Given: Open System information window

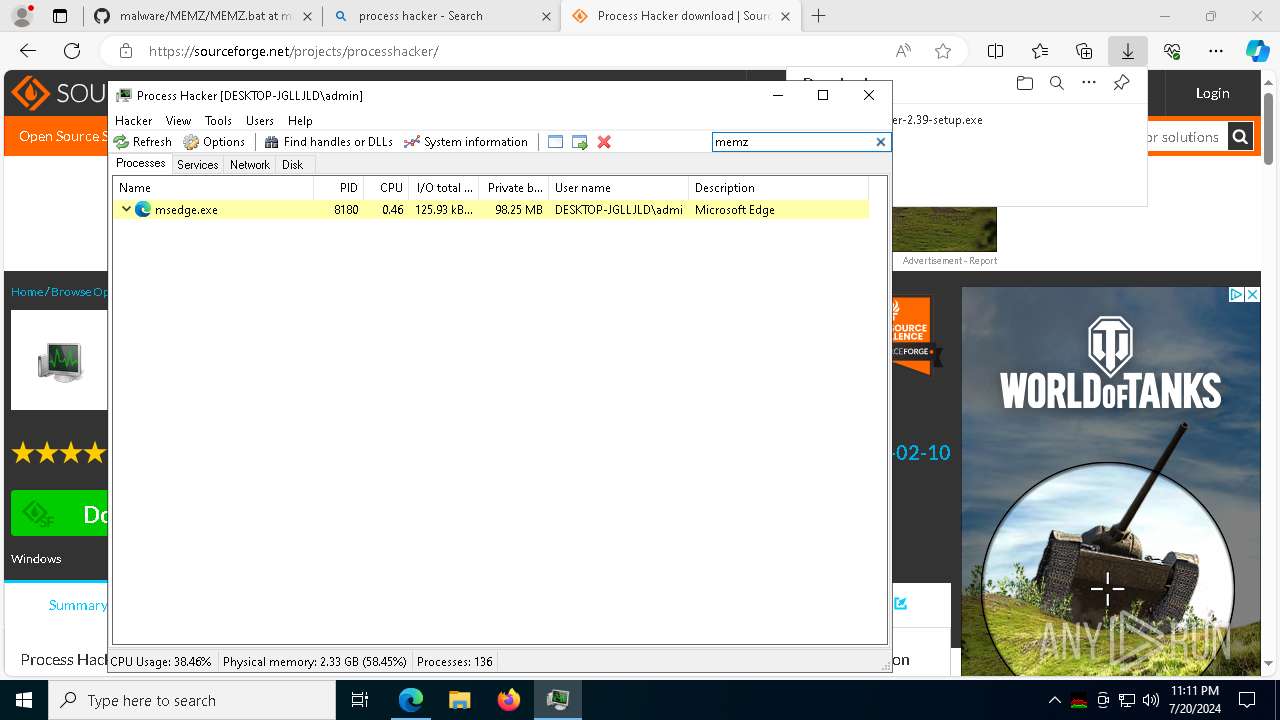Looking at the screenshot, I should [x=466, y=142].
